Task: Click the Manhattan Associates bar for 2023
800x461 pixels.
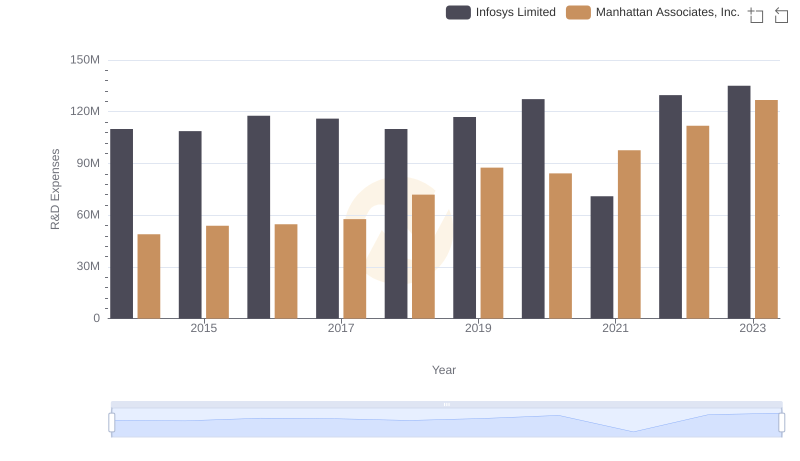Action: pyautogui.click(x=766, y=210)
